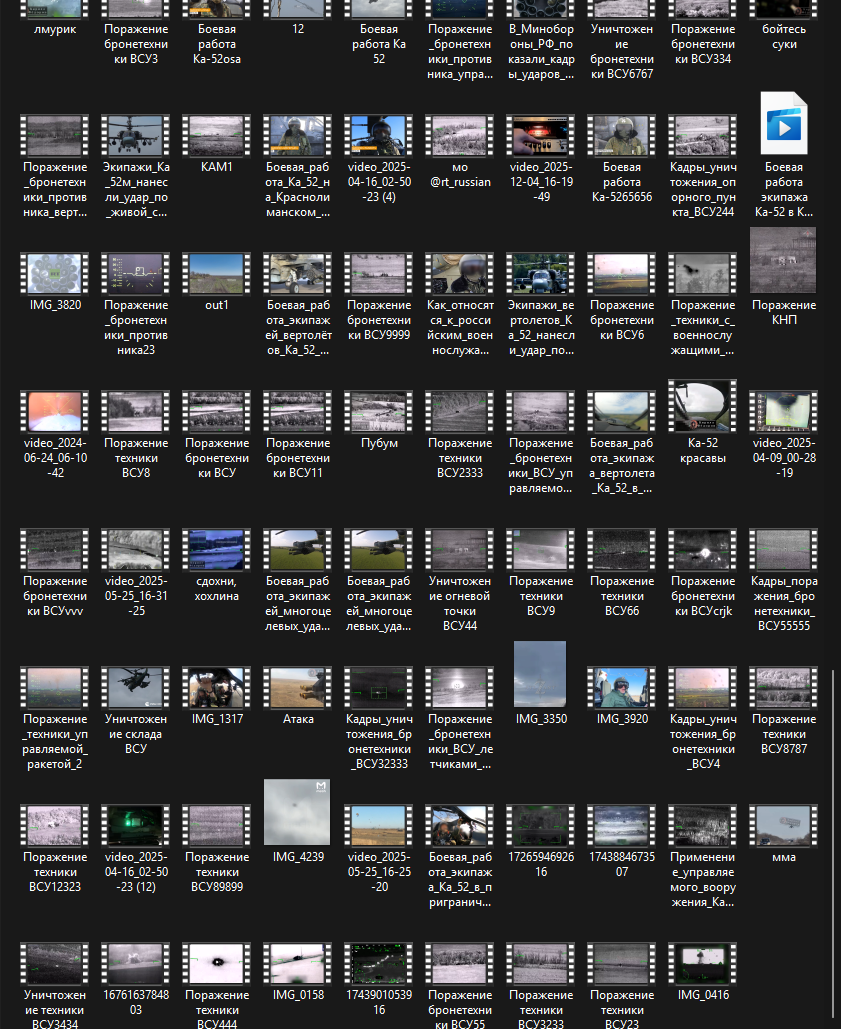
Task: Select video_2025-05-25_16-31-25 file
Action: point(136,573)
